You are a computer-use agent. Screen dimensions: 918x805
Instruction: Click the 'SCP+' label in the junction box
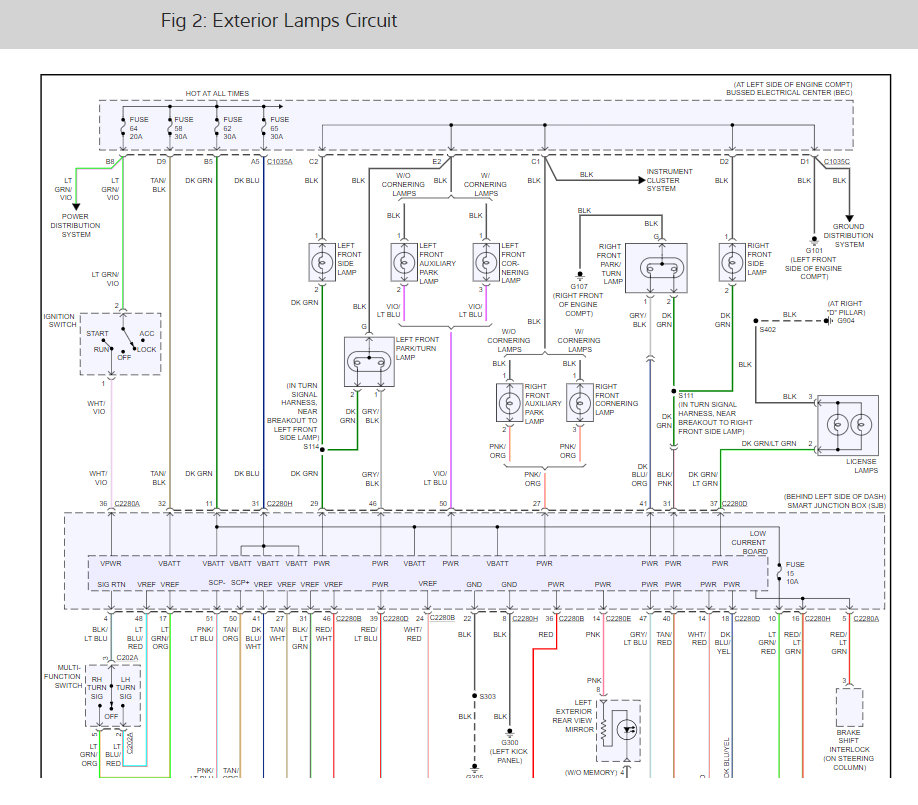(240, 583)
